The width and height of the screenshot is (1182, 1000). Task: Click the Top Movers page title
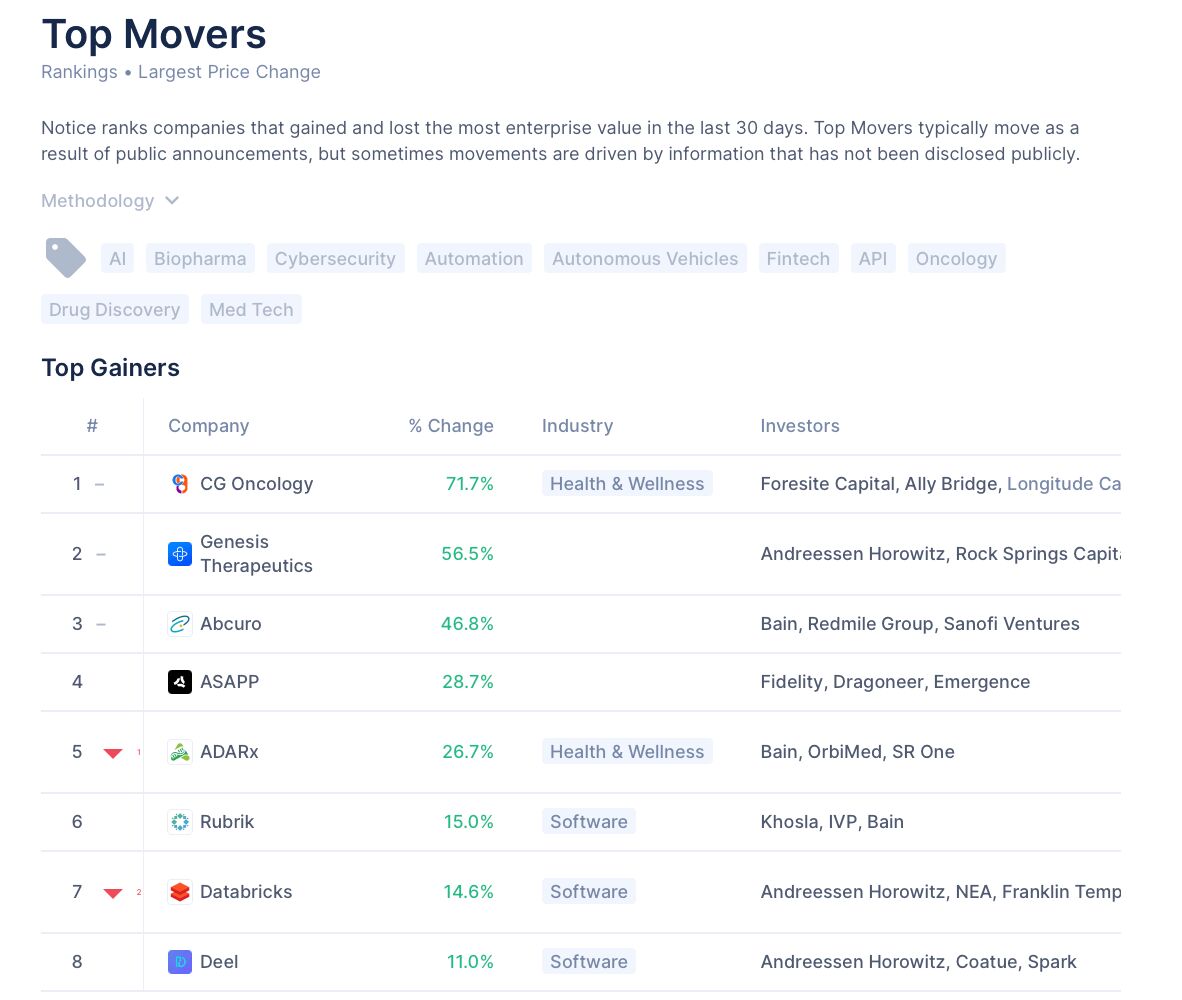(x=154, y=35)
